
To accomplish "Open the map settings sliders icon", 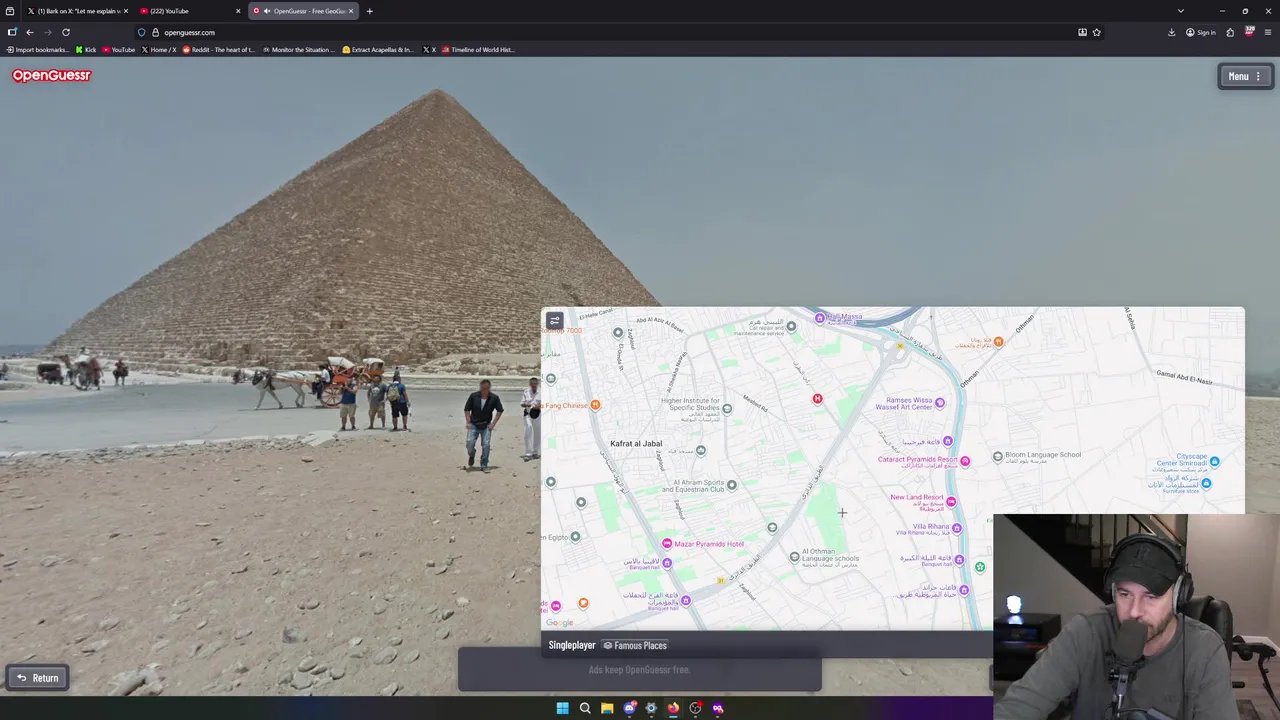I will coord(555,321).
